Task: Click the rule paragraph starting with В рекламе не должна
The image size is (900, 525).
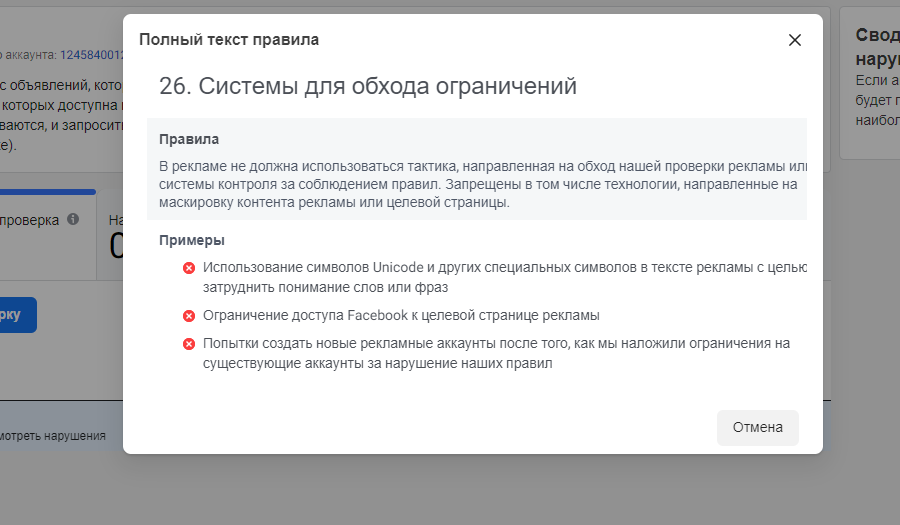Action: pos(483,184)
